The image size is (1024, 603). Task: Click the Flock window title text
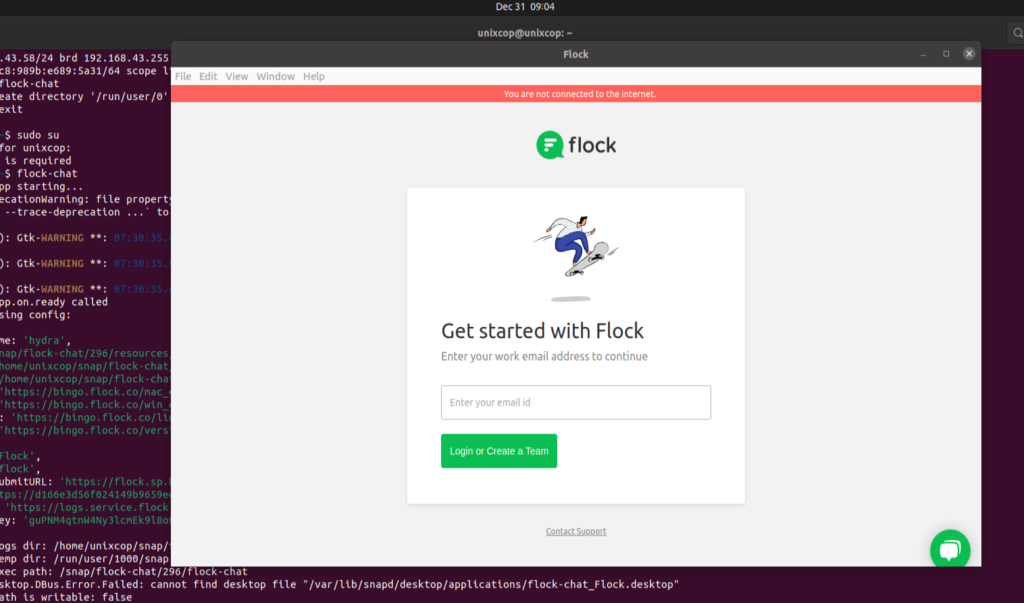(575, 54)
